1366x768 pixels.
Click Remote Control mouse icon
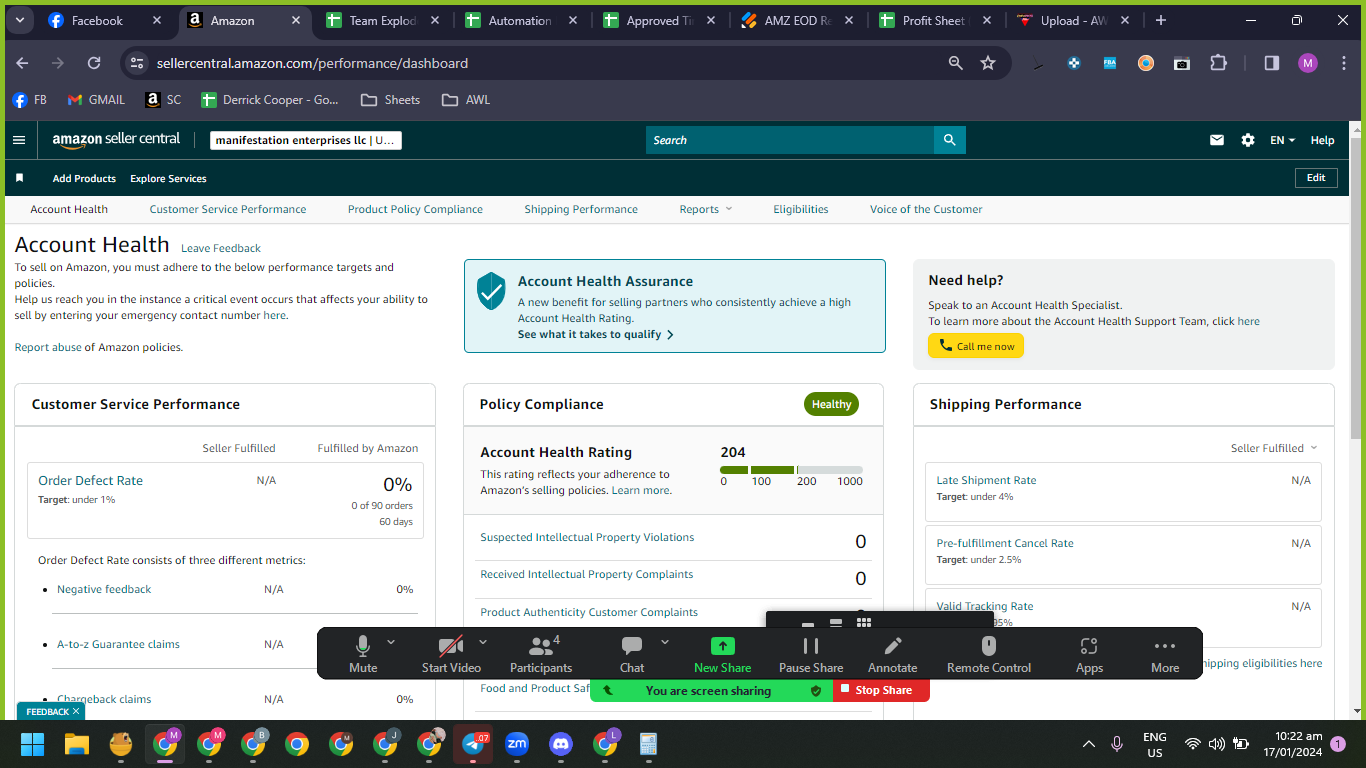[989, 655]
